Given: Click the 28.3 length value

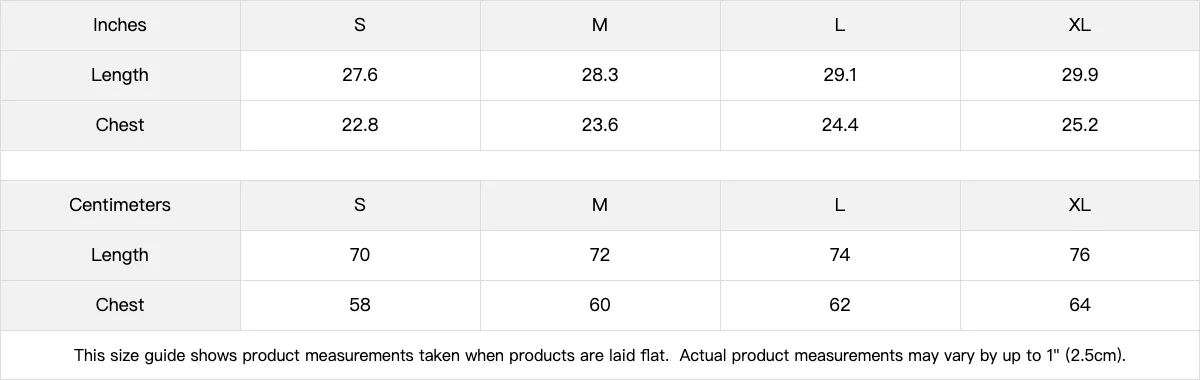Looking at the screenshot, I should [600, 75].
